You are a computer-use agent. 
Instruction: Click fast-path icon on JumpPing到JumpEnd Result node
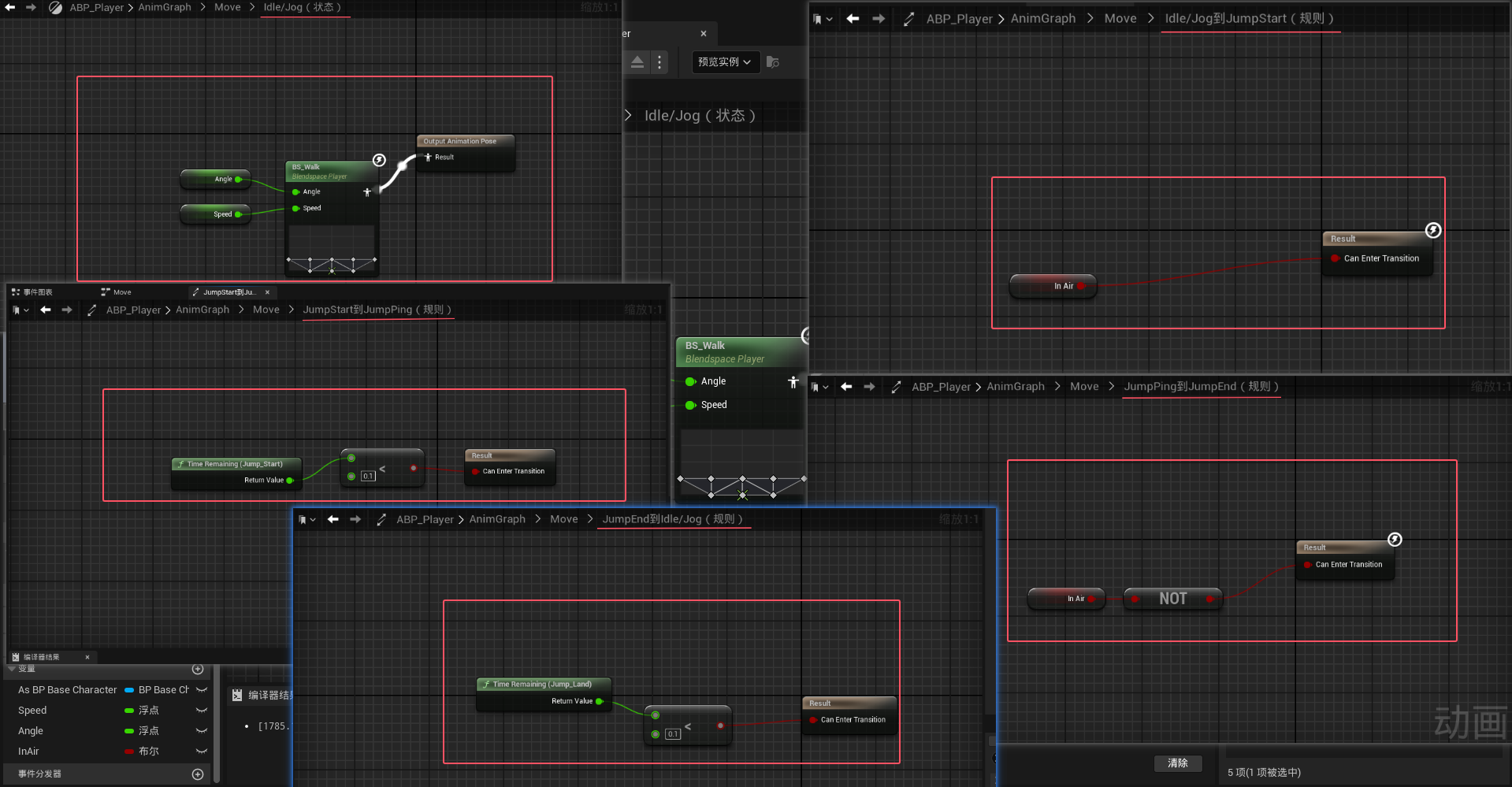(x=1395, y=540)
